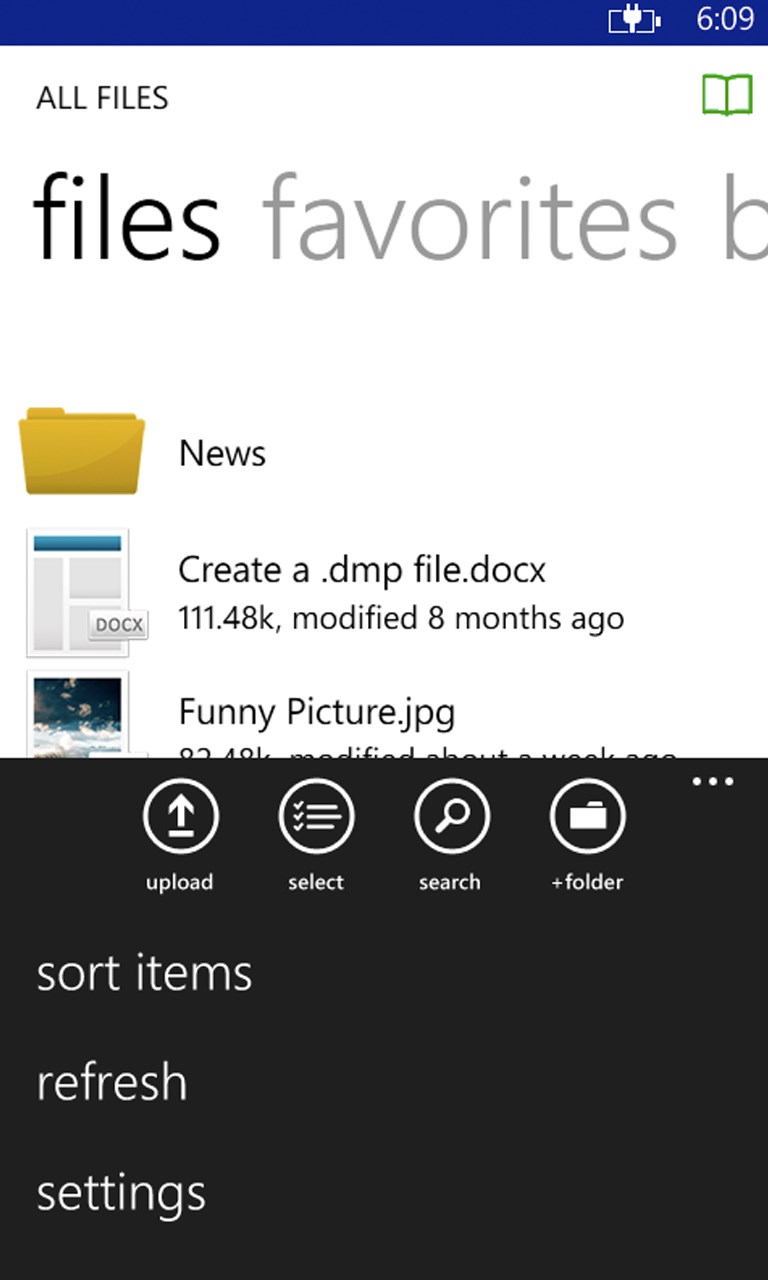Click the DOCX file icon
The width and height of the screenshot is (768, 1280).
coord(86,592)
